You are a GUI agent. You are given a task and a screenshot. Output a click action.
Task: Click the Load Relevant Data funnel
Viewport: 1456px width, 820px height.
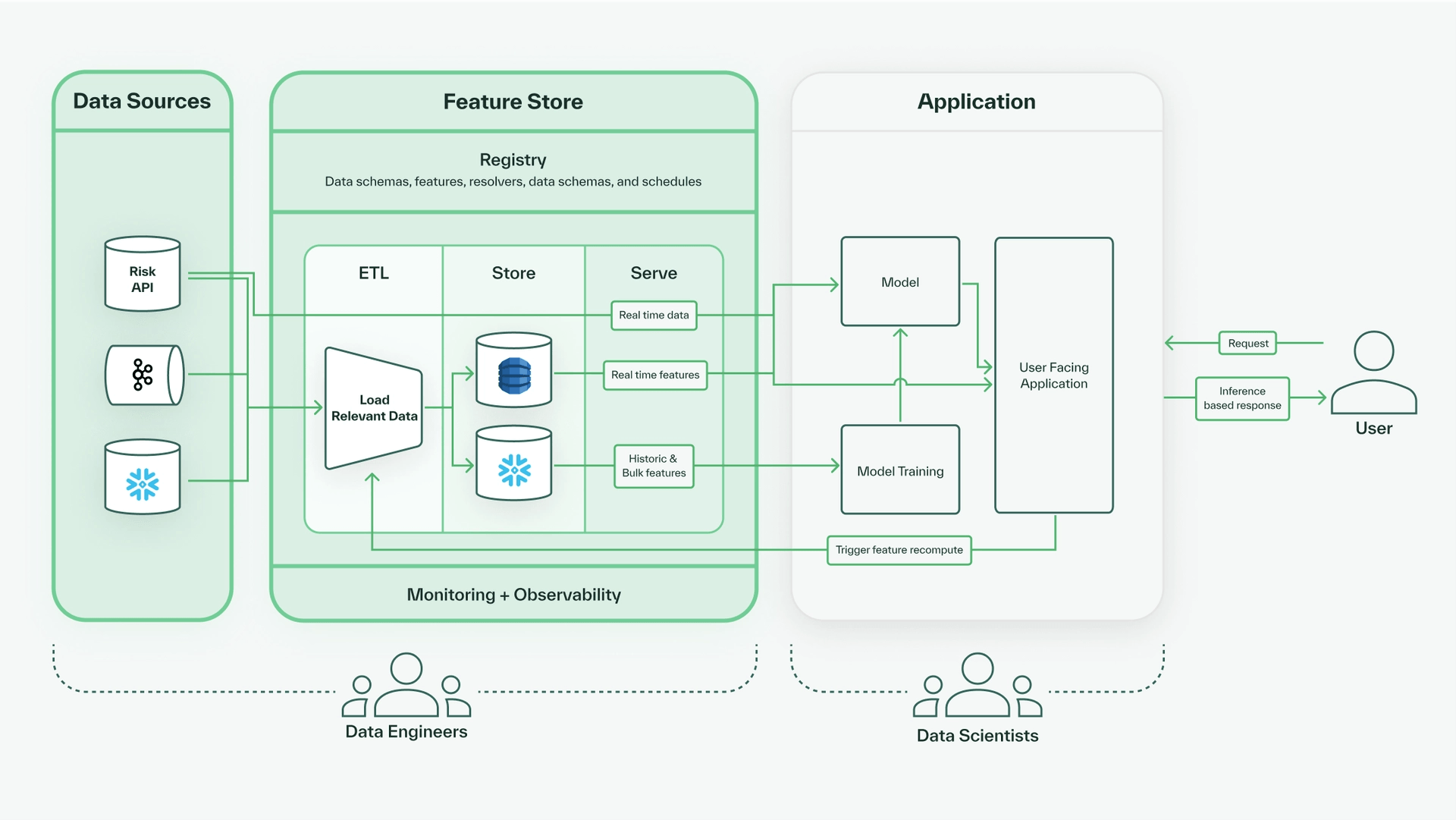point(373,408)
